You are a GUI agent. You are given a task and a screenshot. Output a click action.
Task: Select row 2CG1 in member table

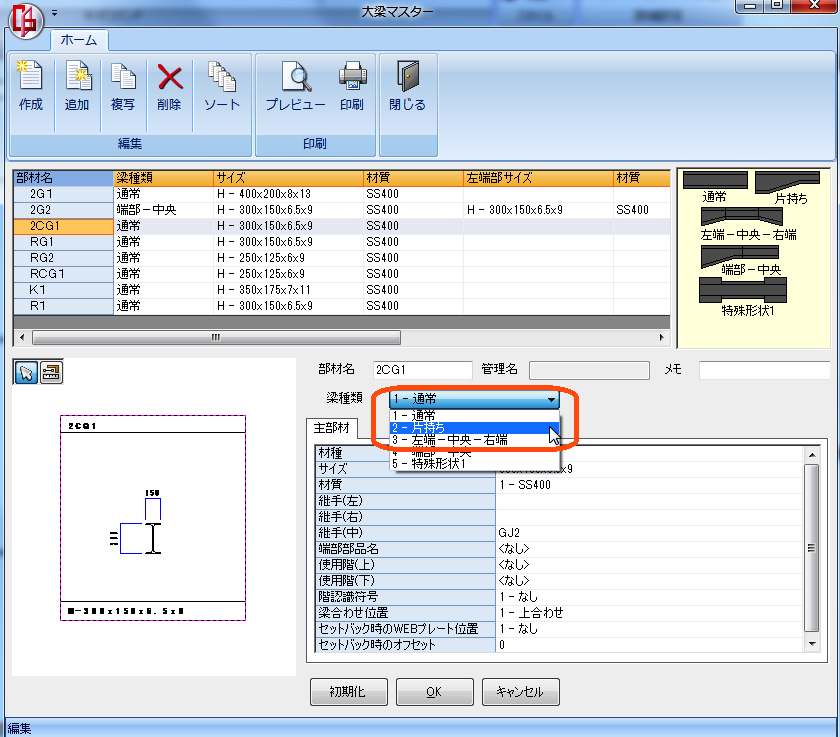click(x=342, y=226)
